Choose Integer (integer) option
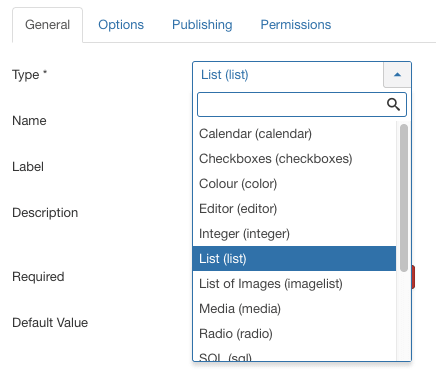436x372 pixels. click(294, 234)
